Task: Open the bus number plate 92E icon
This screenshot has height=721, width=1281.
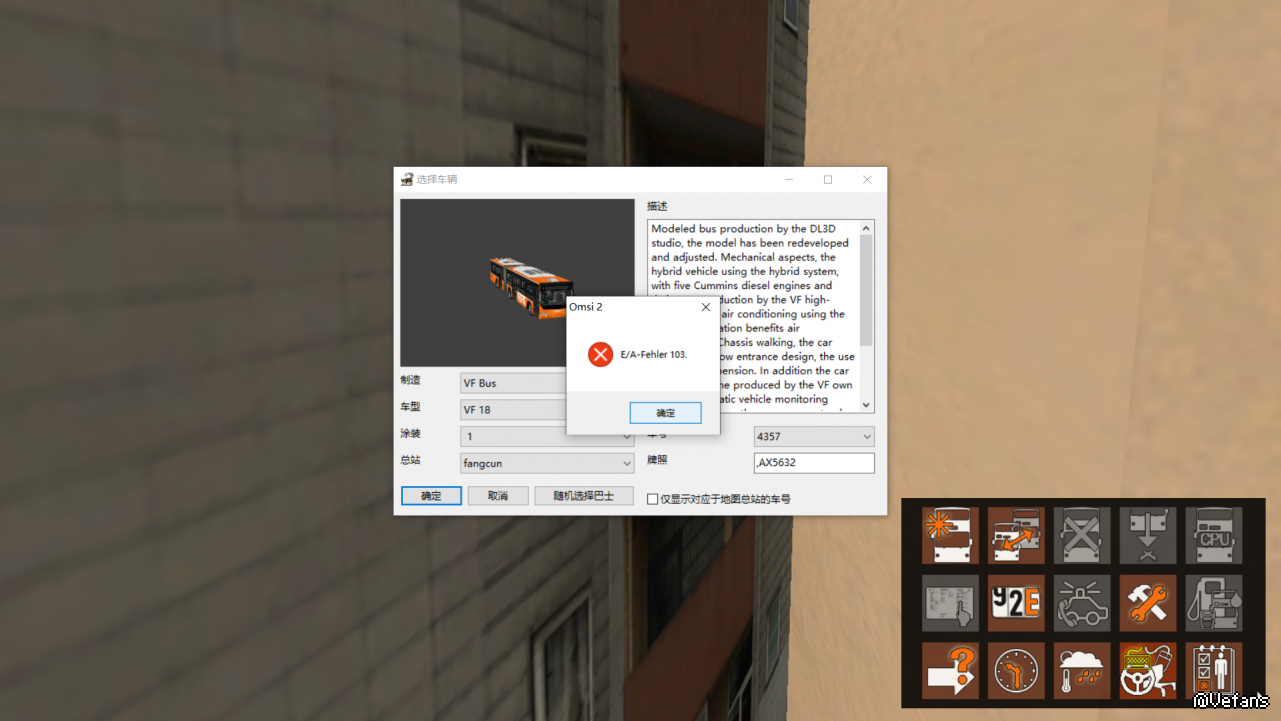Action: tap(1016, 603)
